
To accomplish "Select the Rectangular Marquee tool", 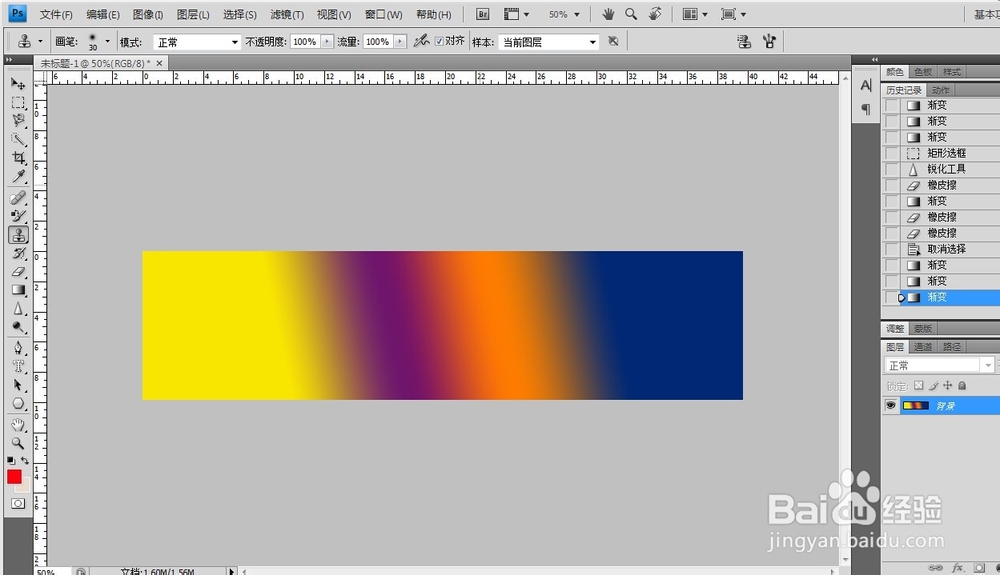I will click(18, 103).
